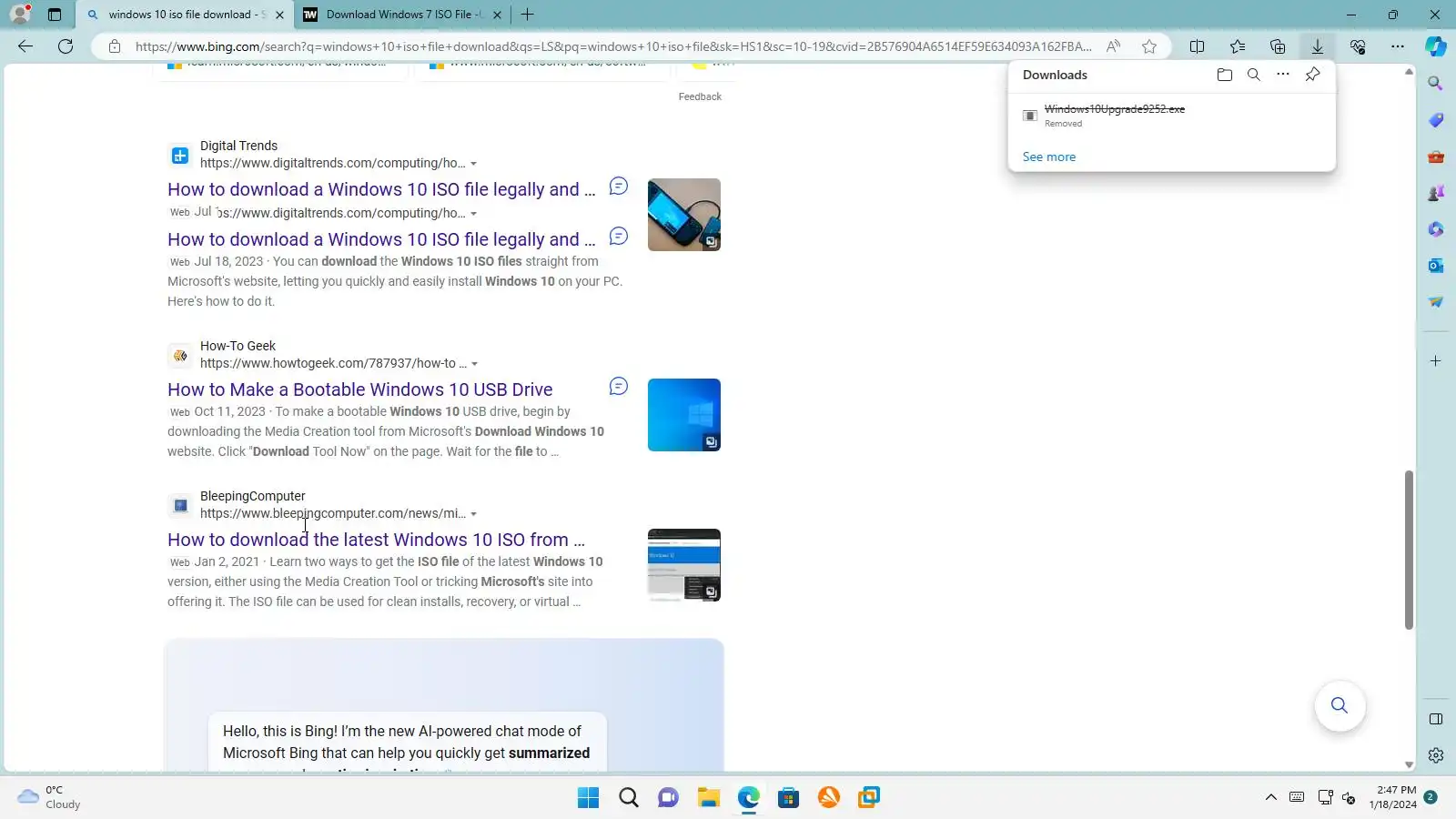
Task: Show hidden system tray icons
Action: (x=1270, y=798)
